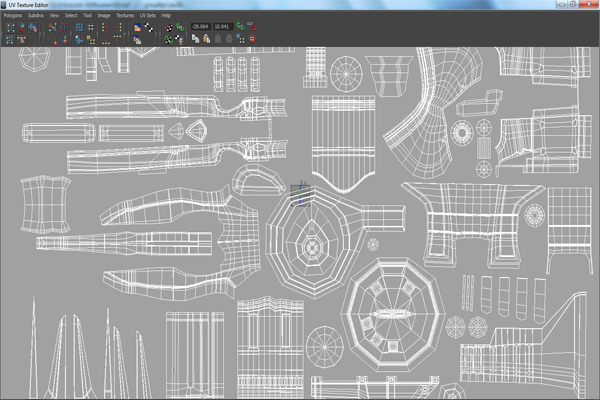
Task: Cycle UVs counterclockwise
Action: [x=252, y=39]
